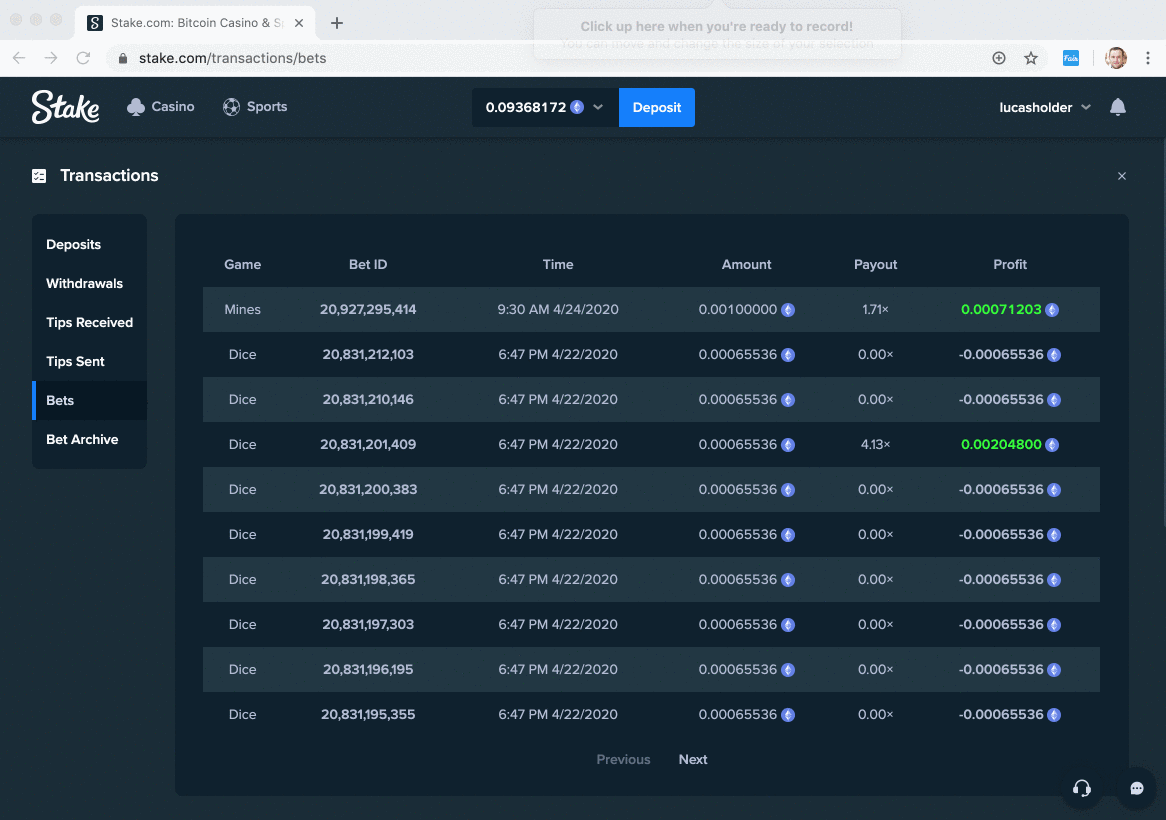The height and width of the screenshot is (820, 1166).
Task: Open bet ID 20,831,197,303
Action: (x=368, y=624)
